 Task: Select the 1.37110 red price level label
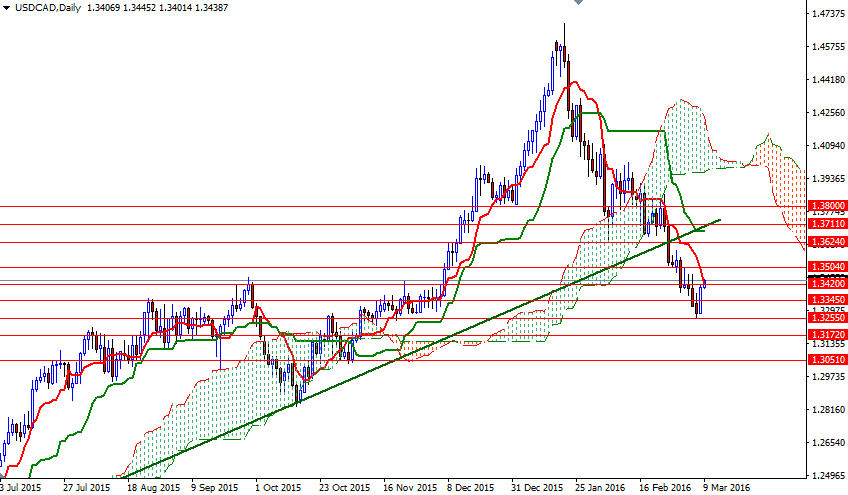tap(826, 225)
